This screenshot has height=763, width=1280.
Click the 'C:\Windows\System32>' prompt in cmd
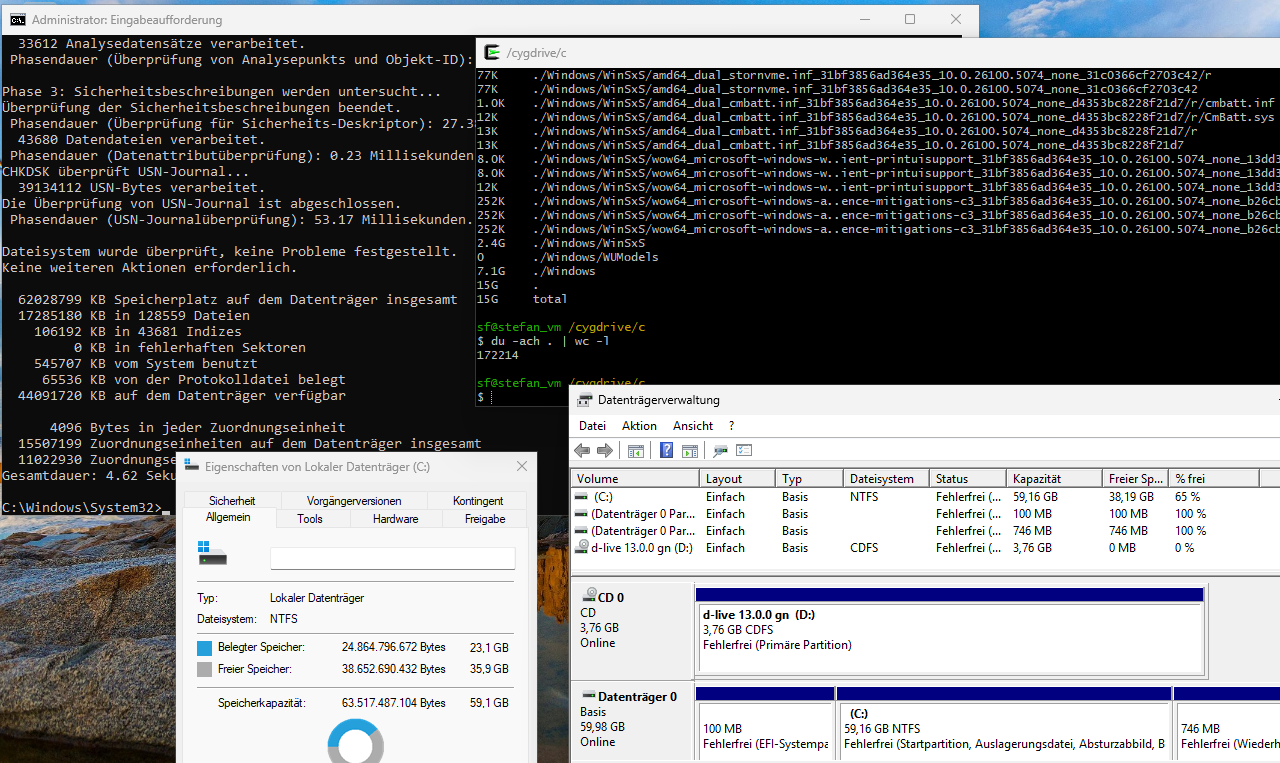tap(82, 508)
